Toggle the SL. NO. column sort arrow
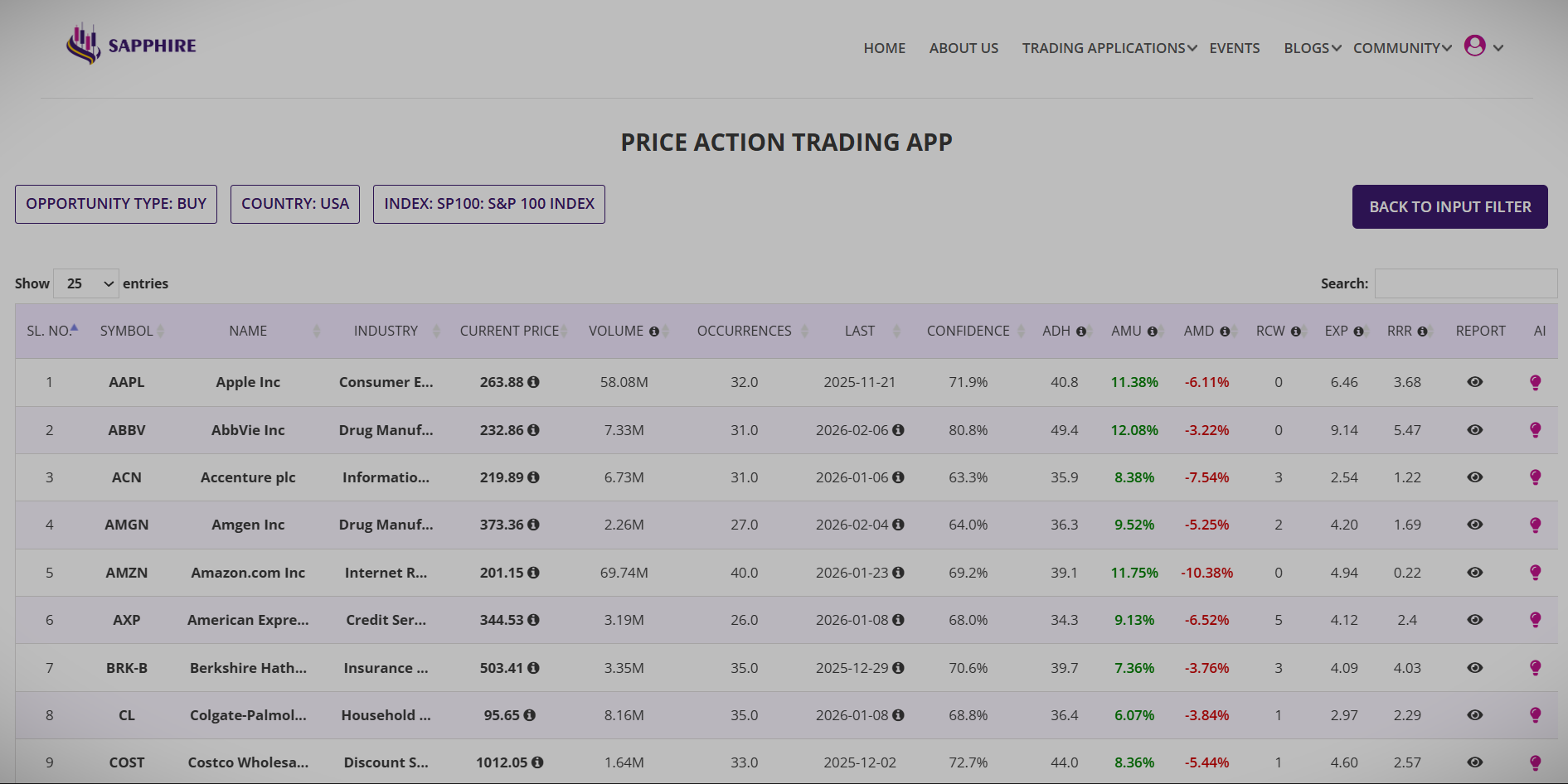Image resolution: width=1568 pixels, height=784 pixels. [x=74, y=326]
